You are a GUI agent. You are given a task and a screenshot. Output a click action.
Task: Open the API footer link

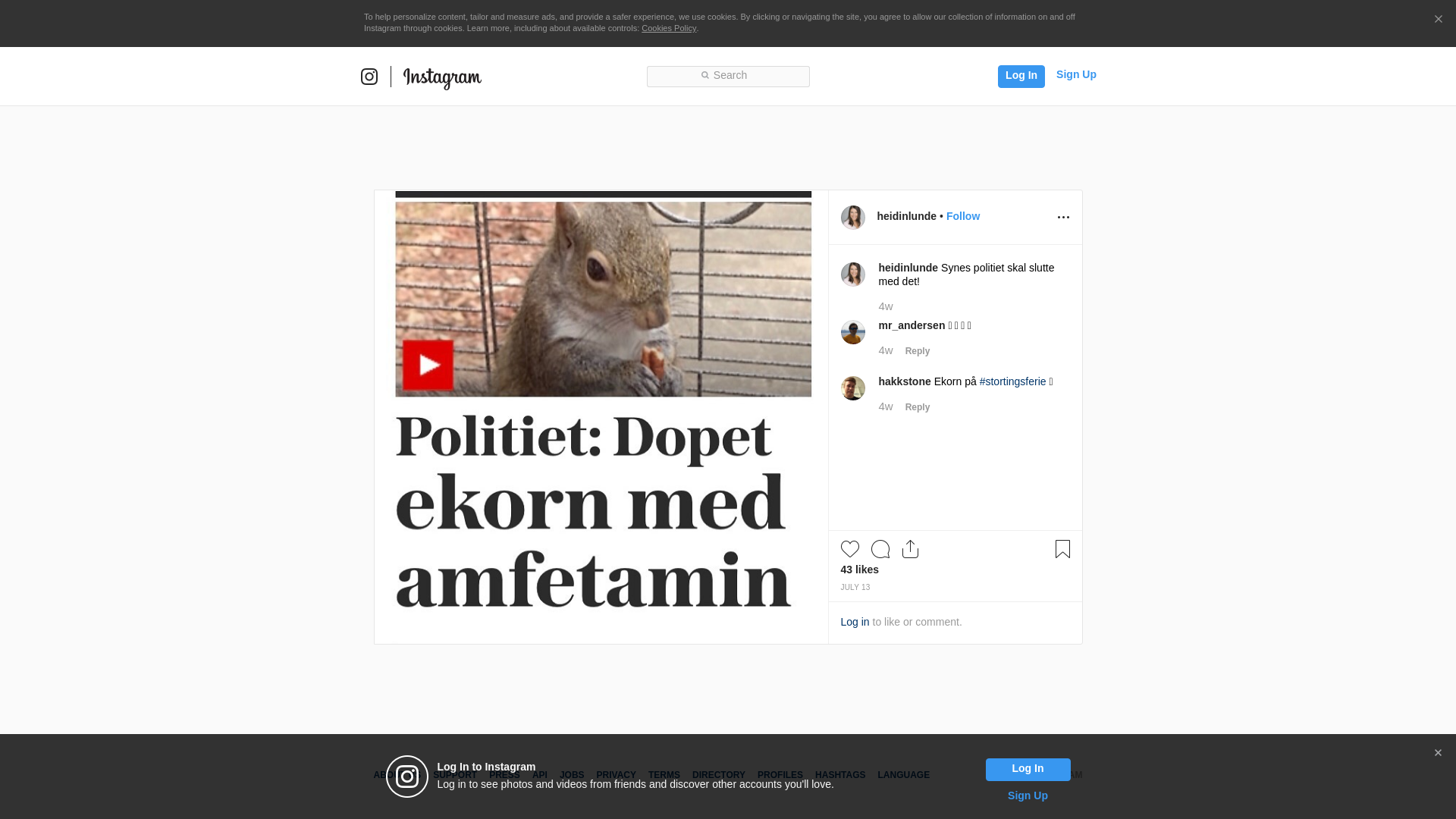(x=540, y=775)
